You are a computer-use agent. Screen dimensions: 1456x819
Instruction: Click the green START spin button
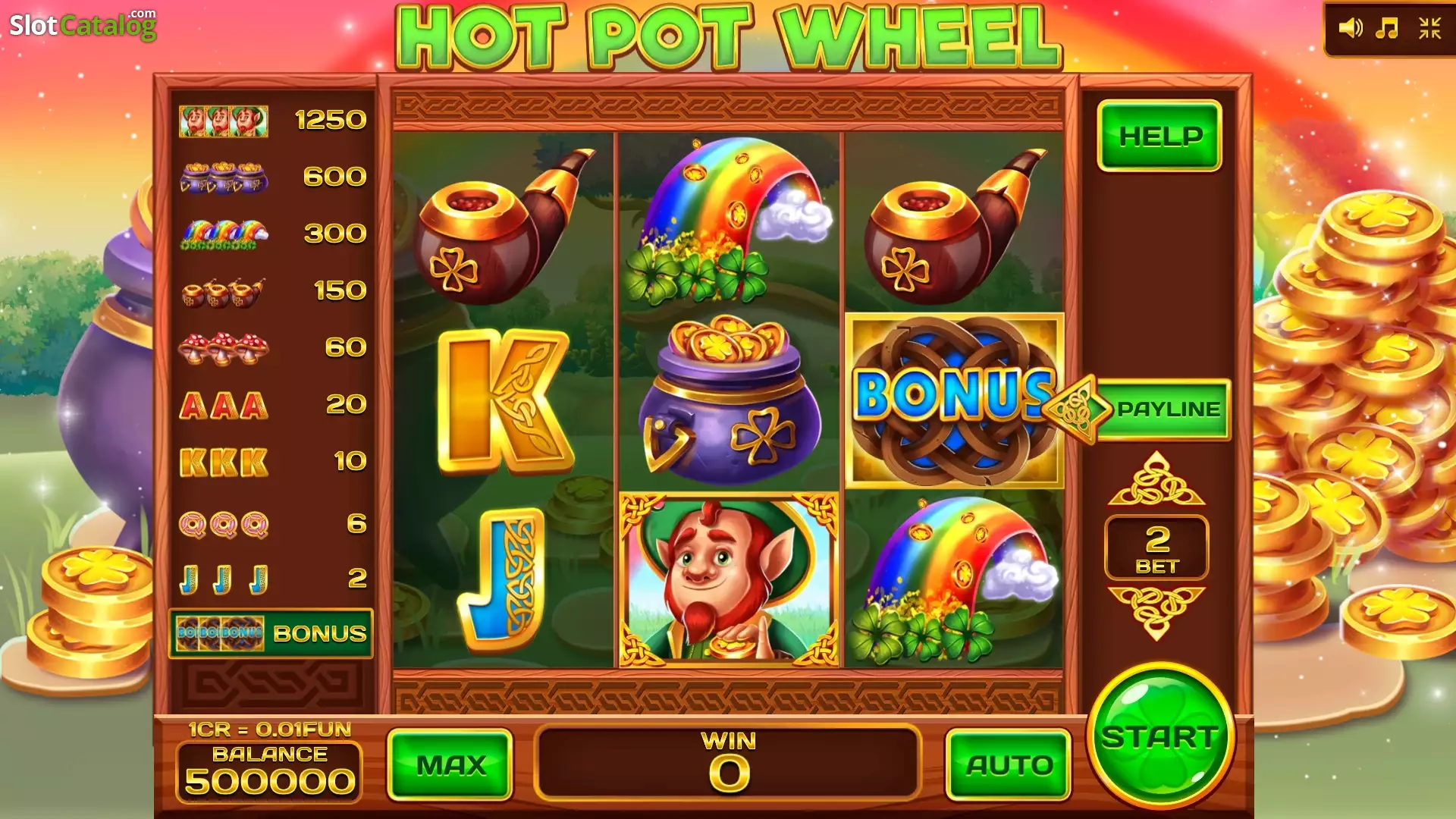click(x=1159, y=736)
